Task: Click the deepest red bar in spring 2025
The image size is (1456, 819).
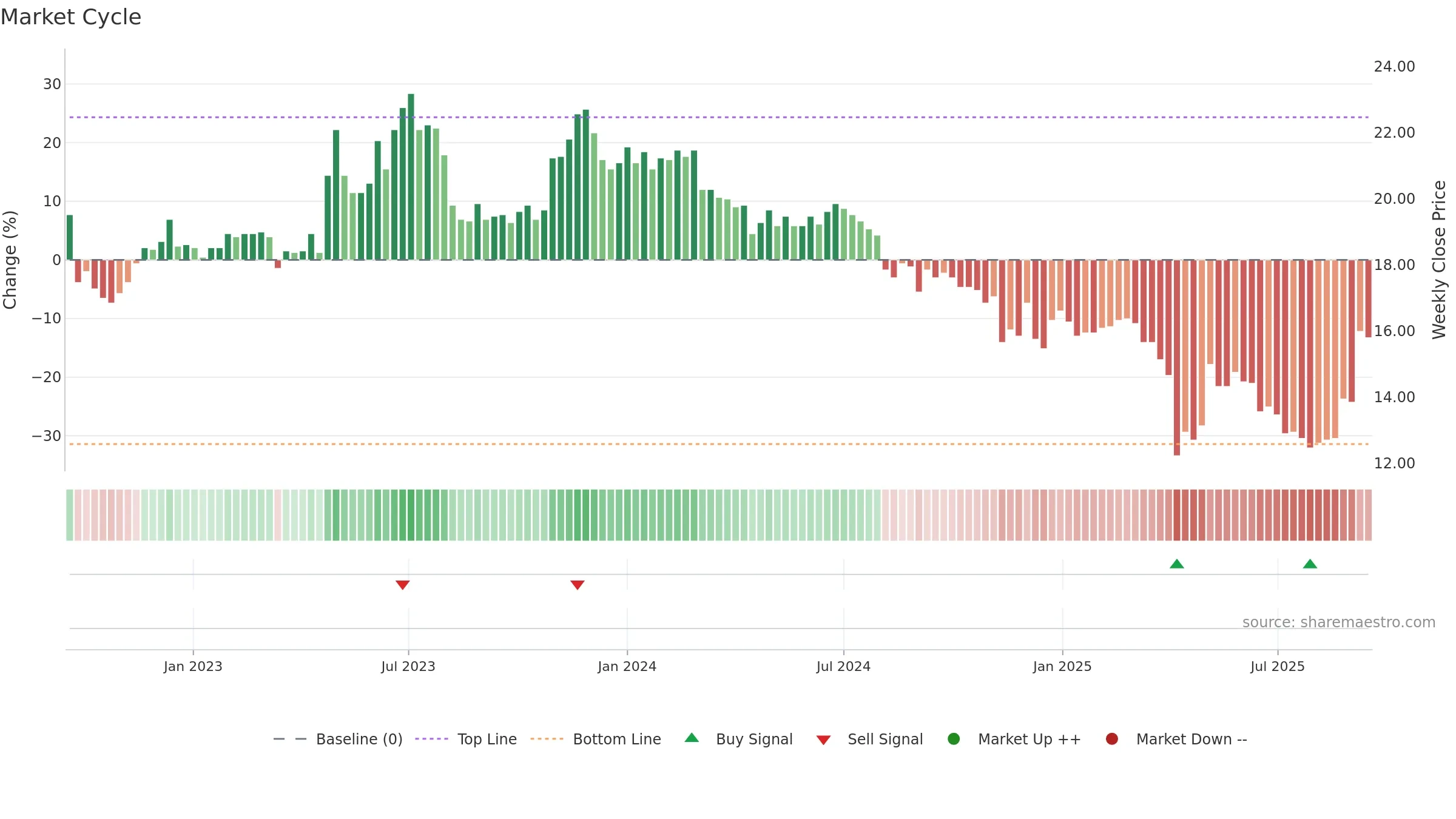Action: click(x=1177, y=358)
